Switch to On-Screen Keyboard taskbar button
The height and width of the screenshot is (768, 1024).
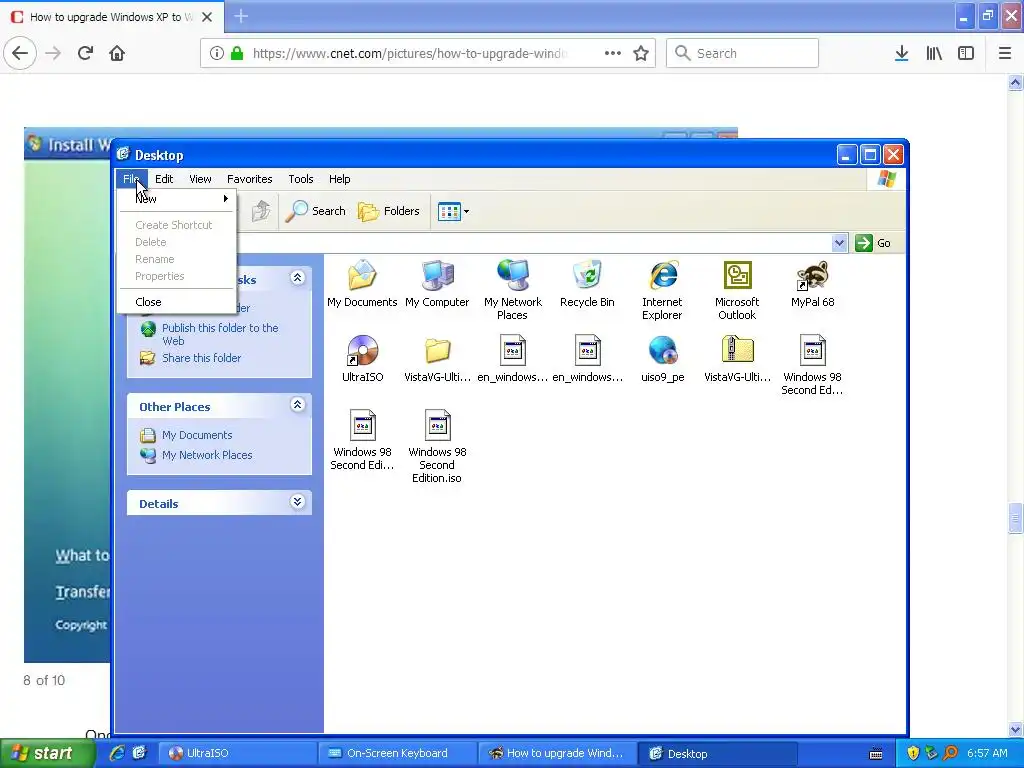point(398,753)
